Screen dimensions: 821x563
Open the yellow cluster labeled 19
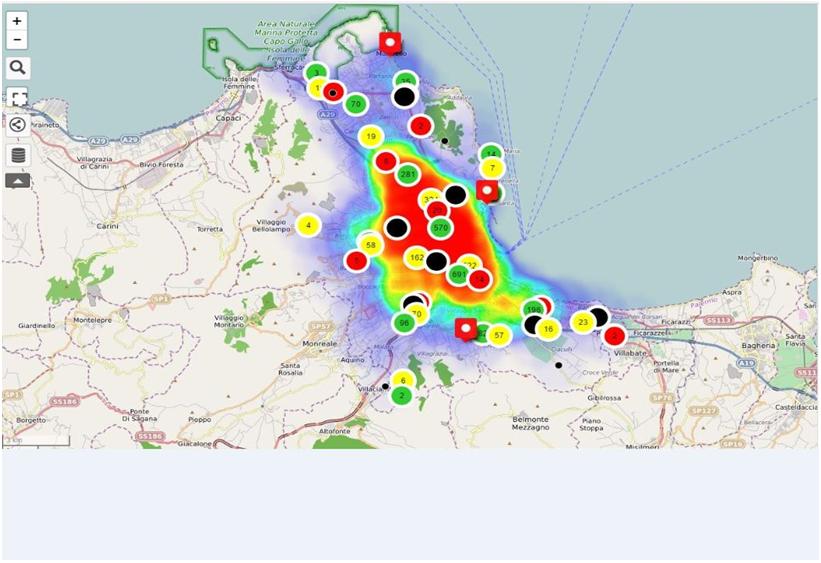(x=371, y=137)
